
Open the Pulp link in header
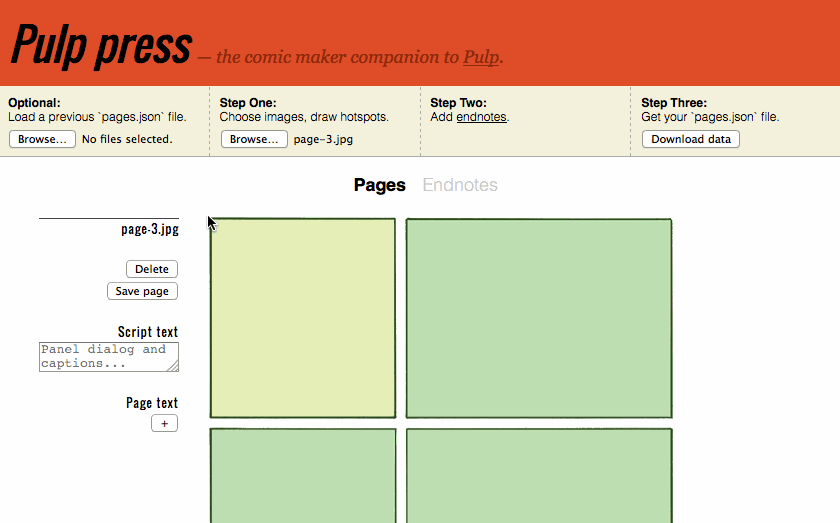481,57
